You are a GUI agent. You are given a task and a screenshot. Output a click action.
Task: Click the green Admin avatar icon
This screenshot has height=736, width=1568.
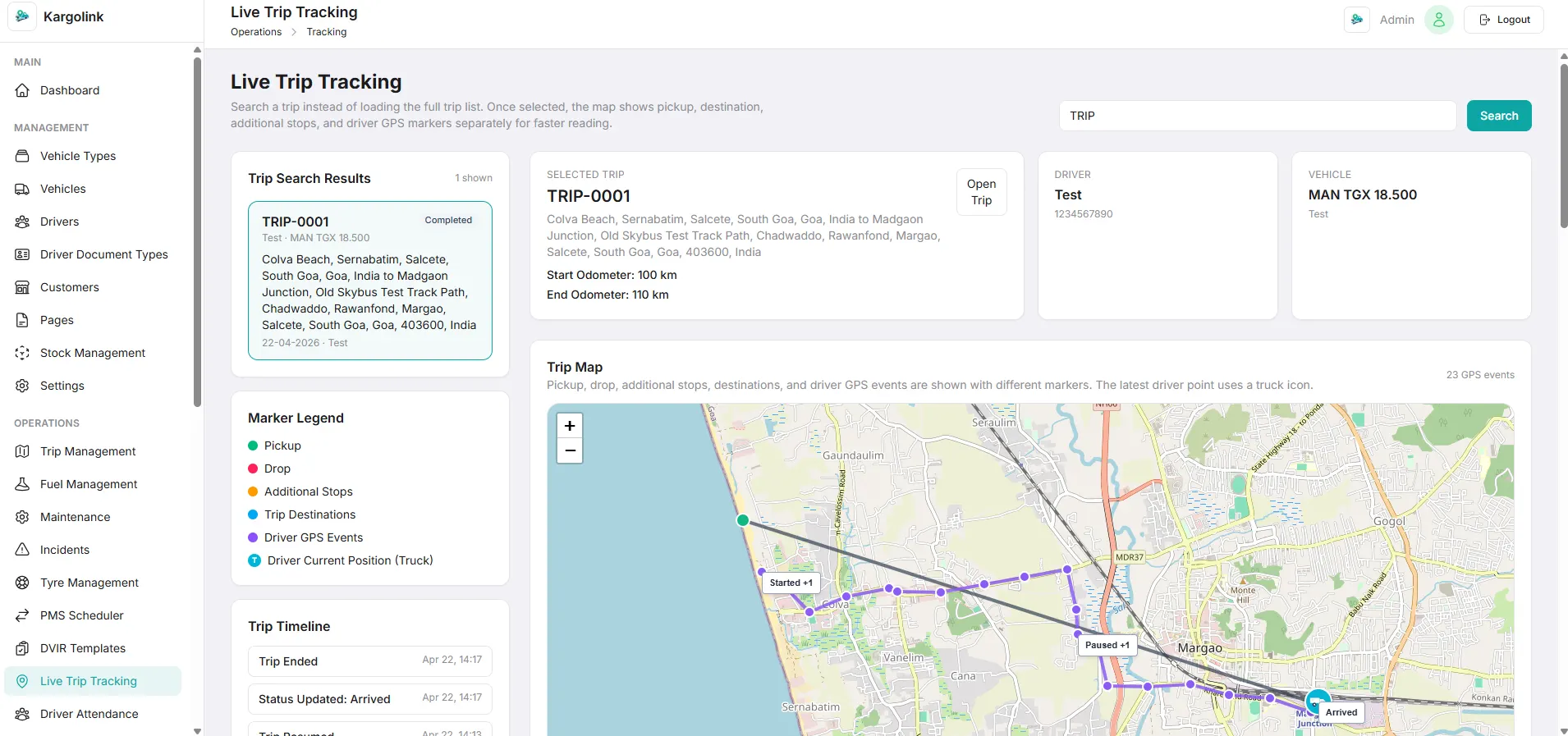[1438, 20]
